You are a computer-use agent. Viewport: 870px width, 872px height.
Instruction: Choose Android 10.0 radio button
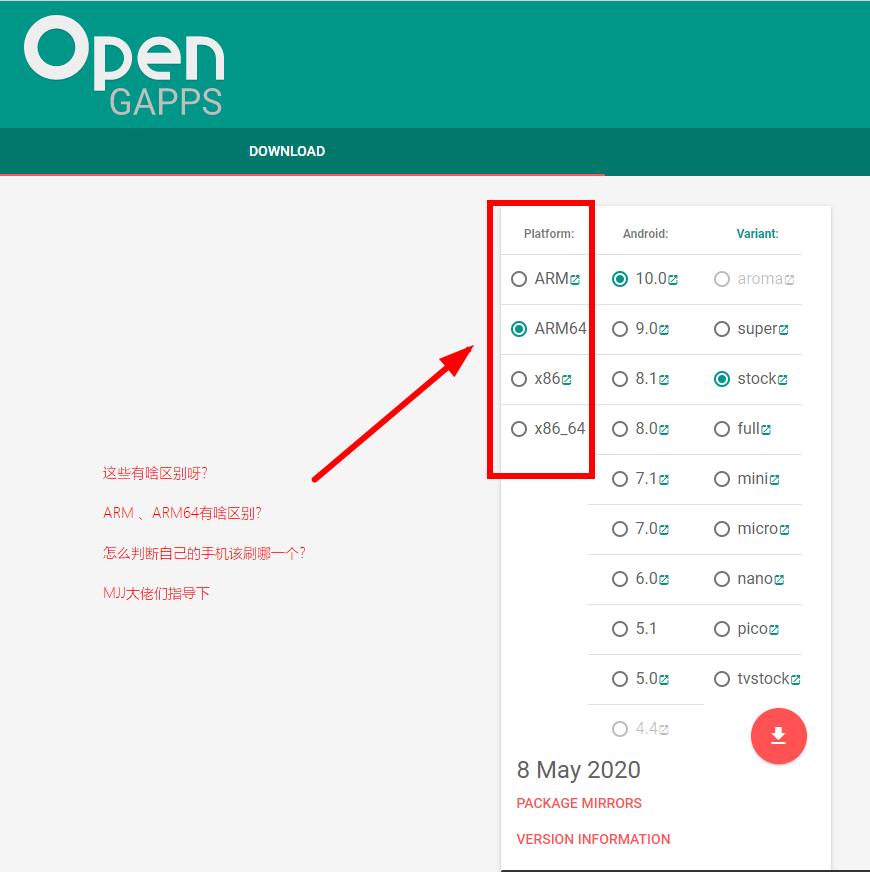620,279
